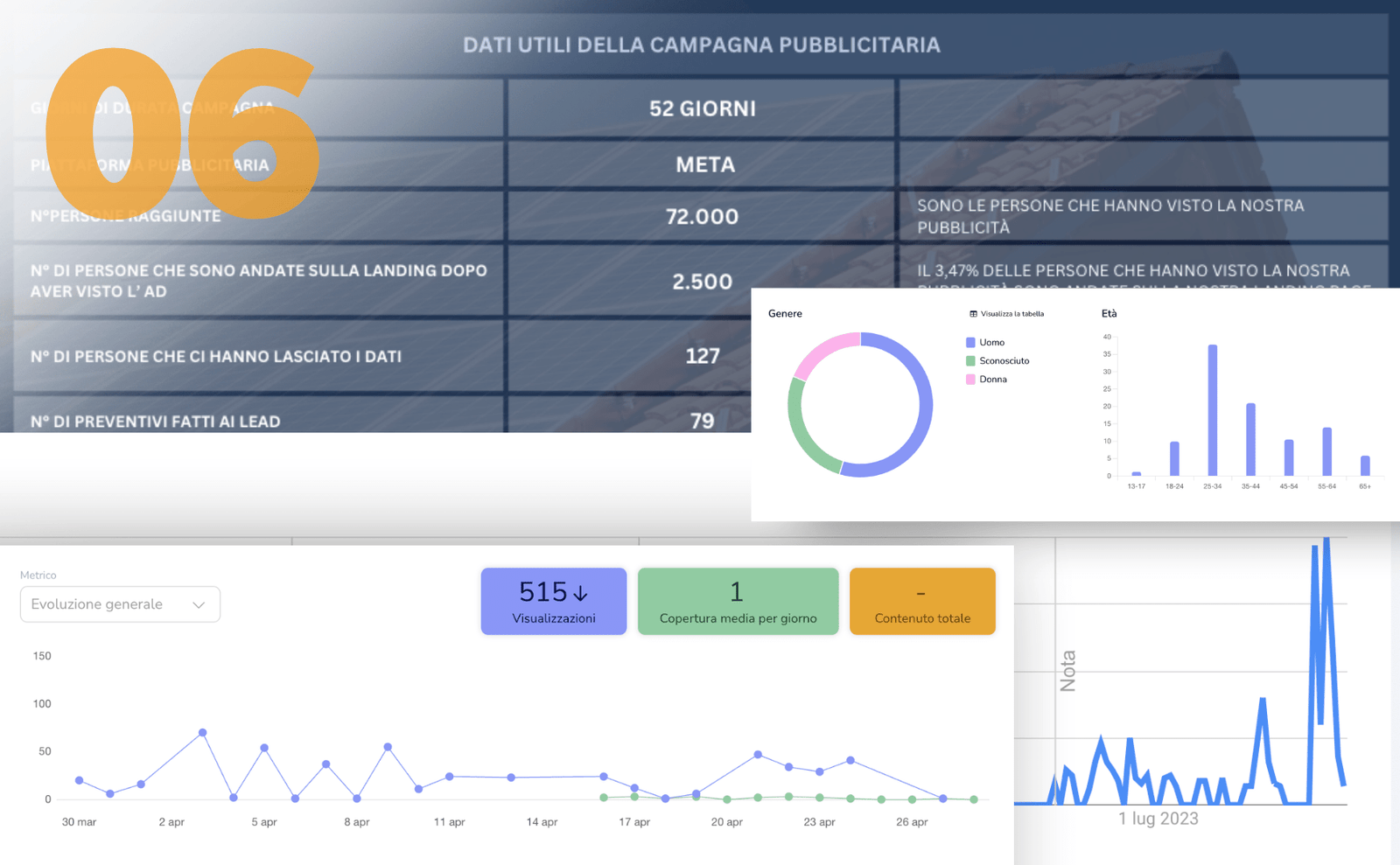Viewport: 1400px width, 865px height.
Task: Click the table icon beside Visualizza la tabella
Action: (x=973, y=314)
